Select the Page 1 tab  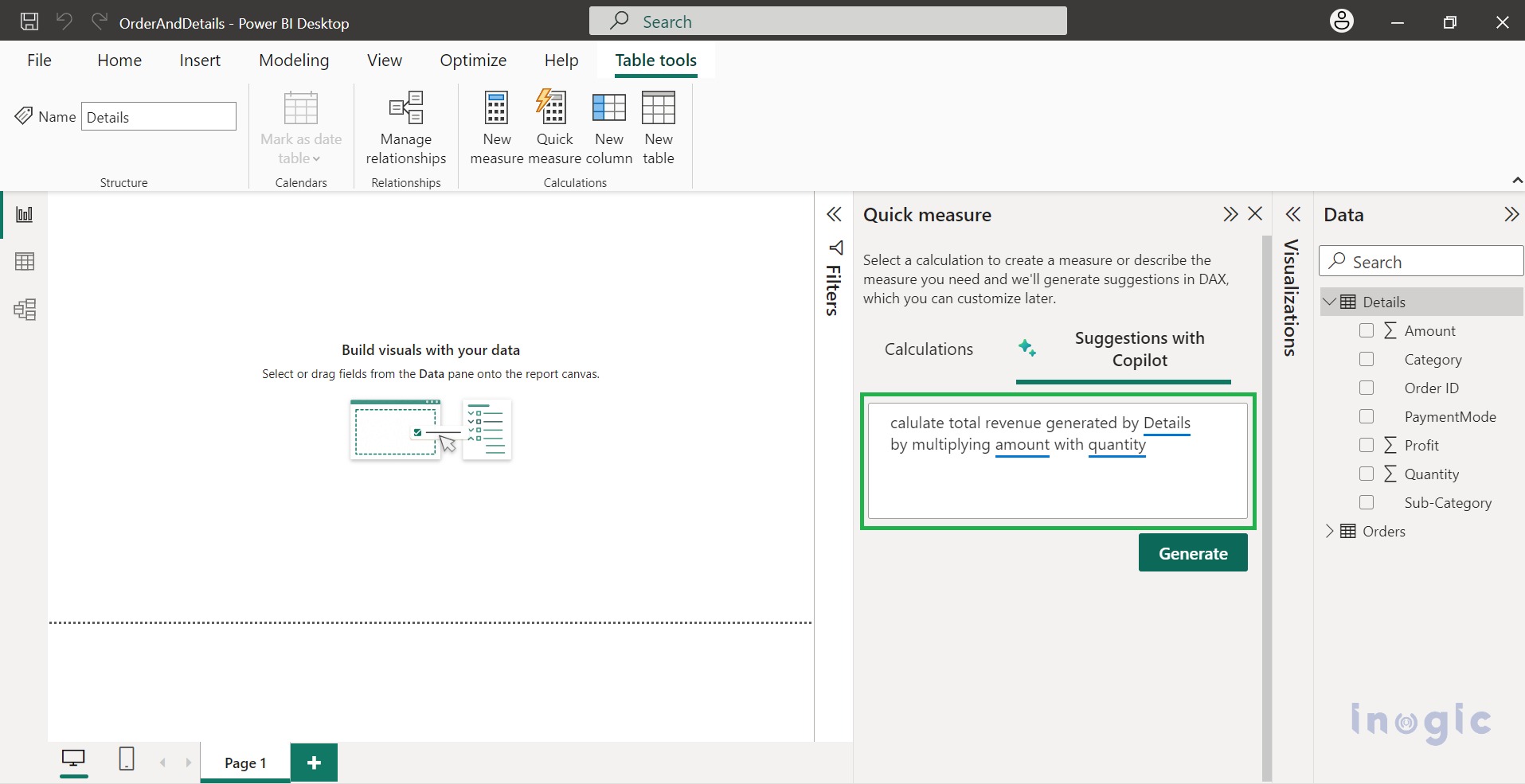(245, 763)
